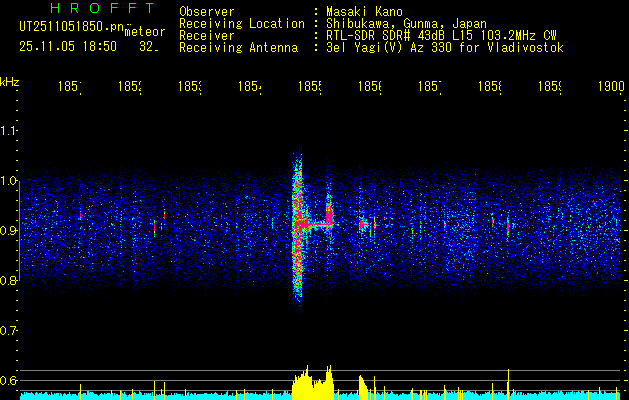629x400 pixels.
Task: Click the 0.8 kHz frequency axis label
Action: [8, 281]
